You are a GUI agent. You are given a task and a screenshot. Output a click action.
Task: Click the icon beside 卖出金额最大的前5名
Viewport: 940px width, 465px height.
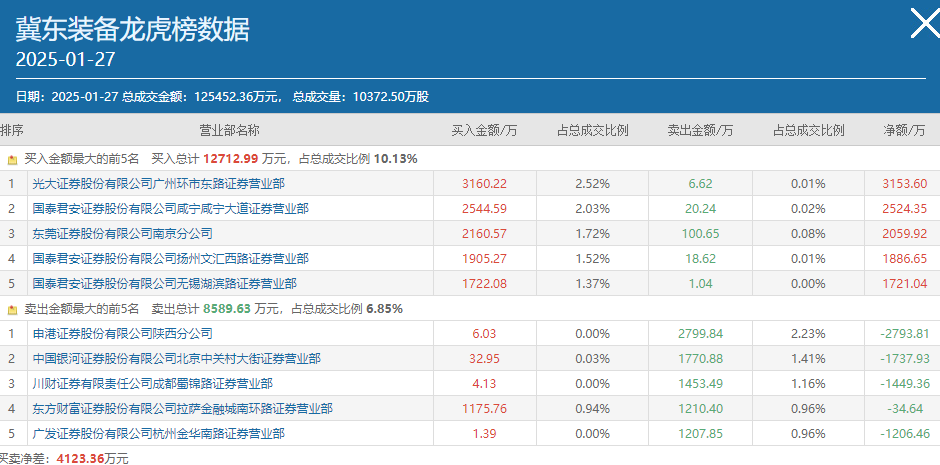coord(12,310)
